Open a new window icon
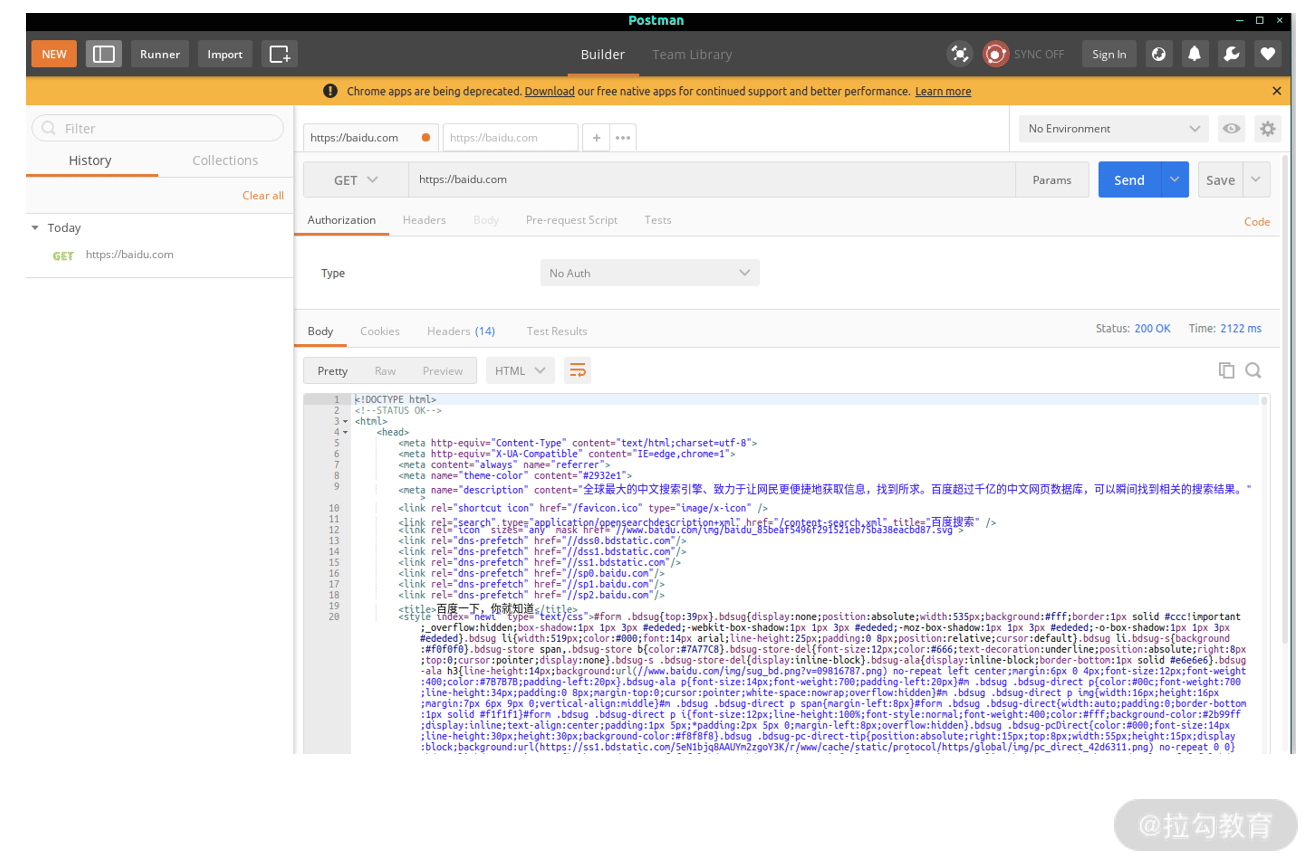 point(280,54)
